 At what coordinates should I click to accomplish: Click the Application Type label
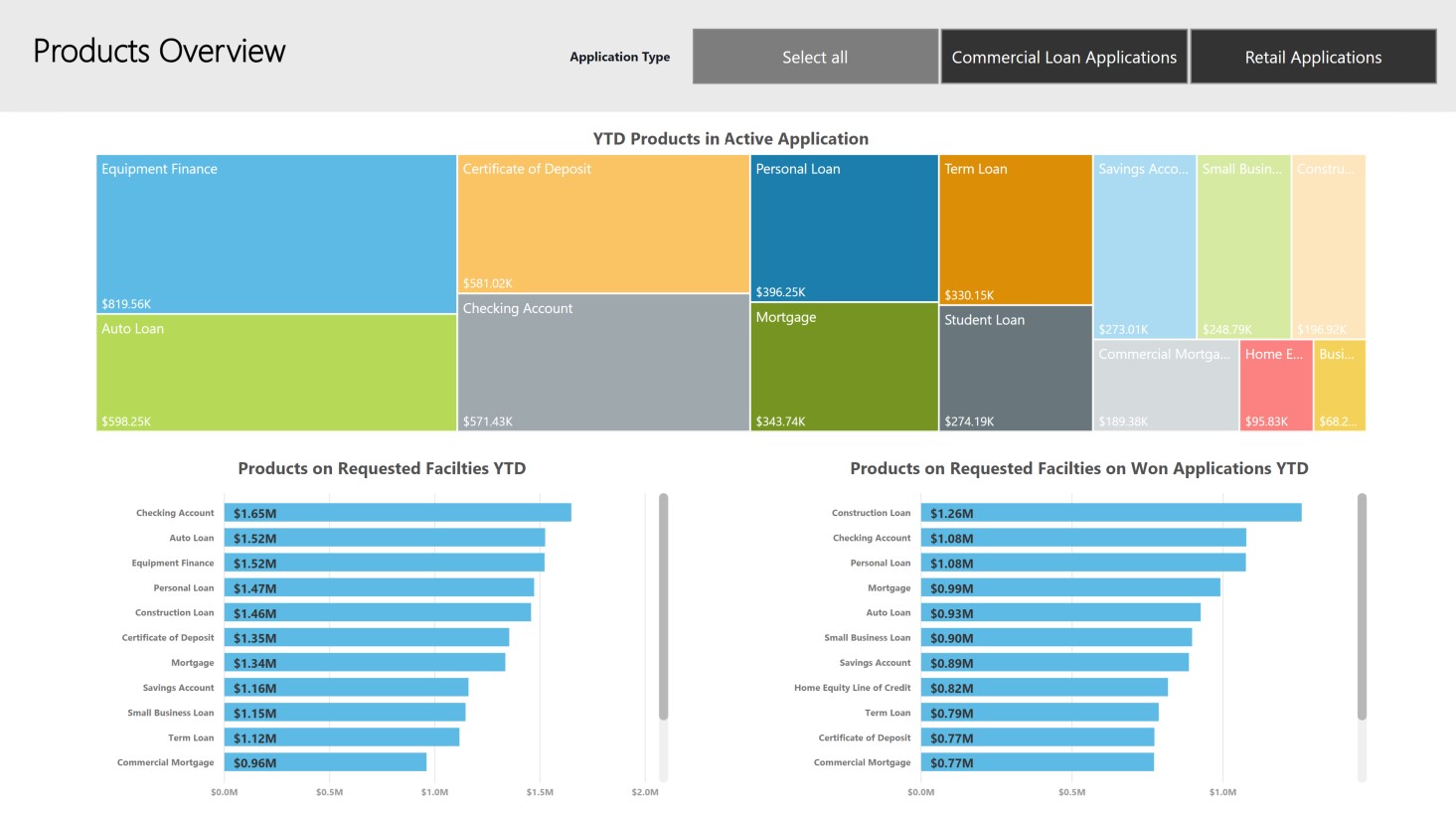point(620,57)
